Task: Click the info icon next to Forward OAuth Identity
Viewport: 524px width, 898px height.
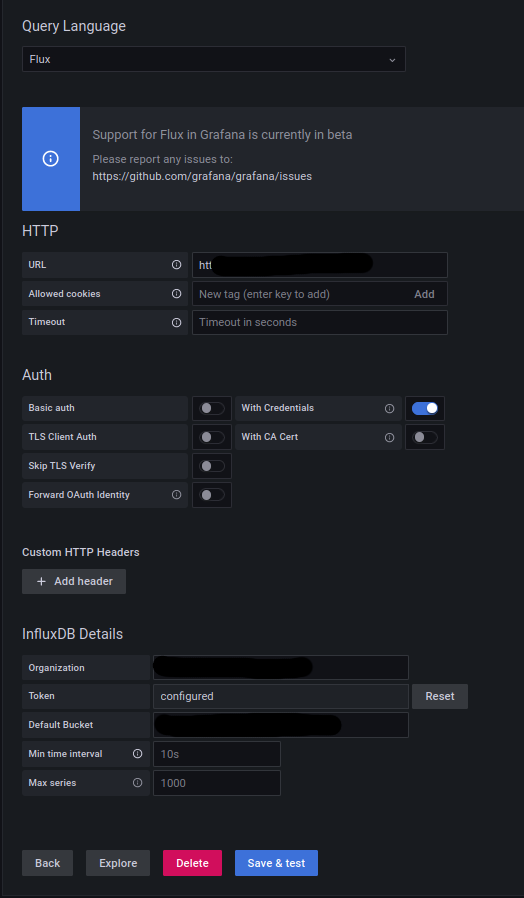Action: pyautogui.click(x=176, y=495)
